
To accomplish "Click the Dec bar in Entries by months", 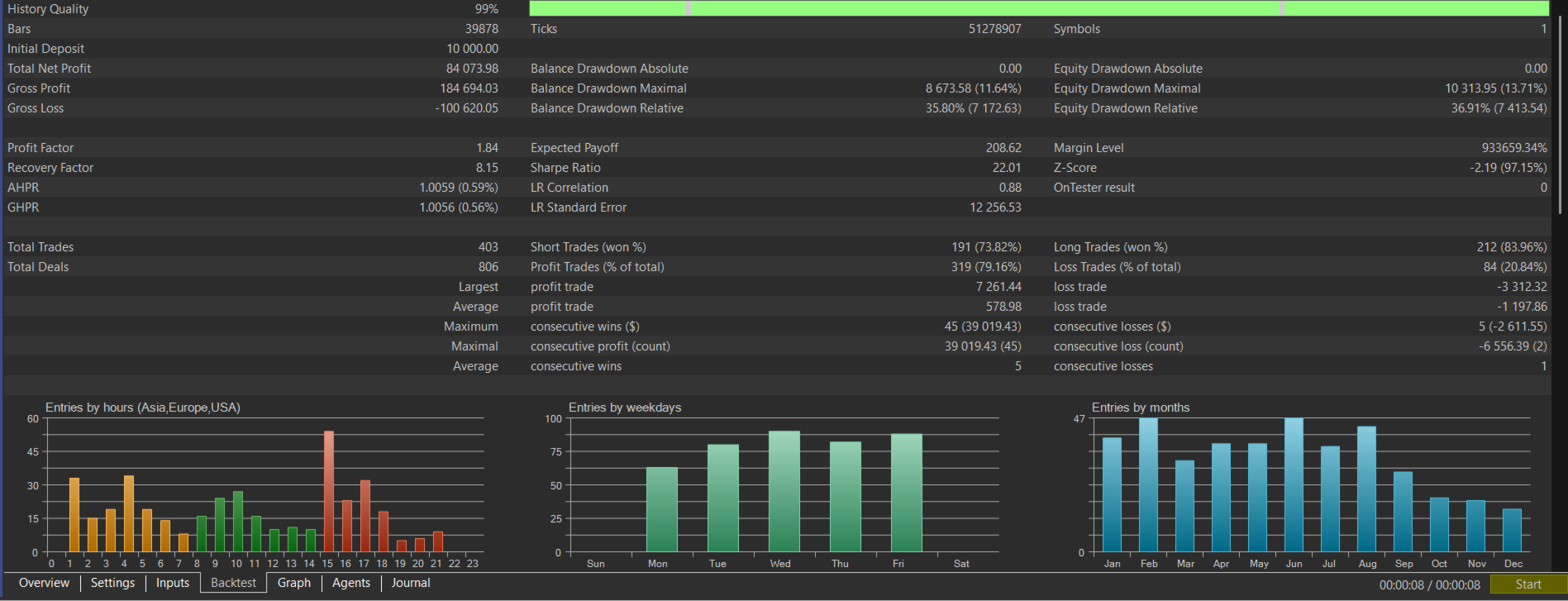I will [1512, 530].
